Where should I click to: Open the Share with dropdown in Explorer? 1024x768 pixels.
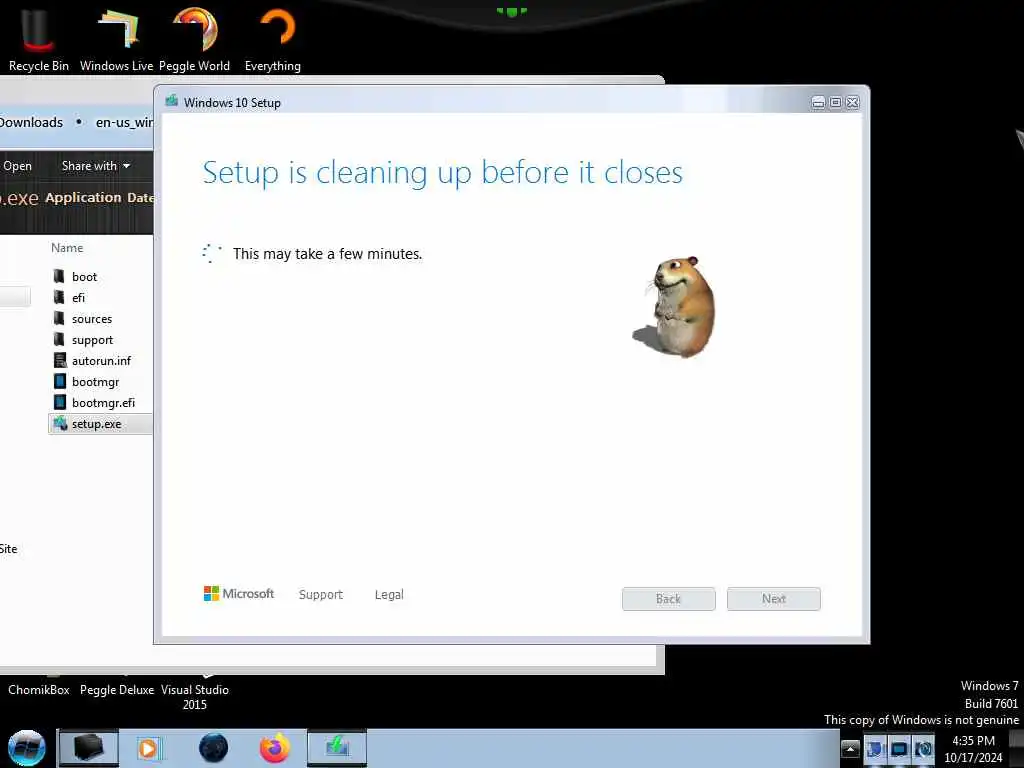(96, 166)
